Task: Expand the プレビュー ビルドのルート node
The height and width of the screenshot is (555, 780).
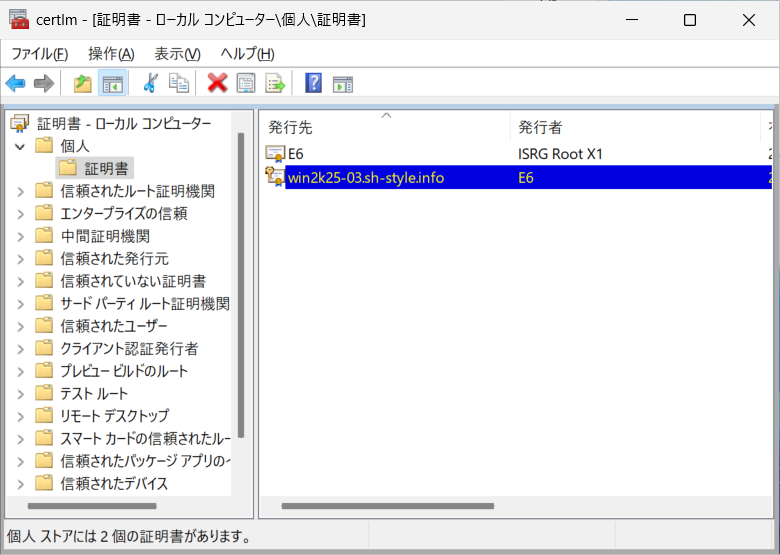Action: coord(20,371)
